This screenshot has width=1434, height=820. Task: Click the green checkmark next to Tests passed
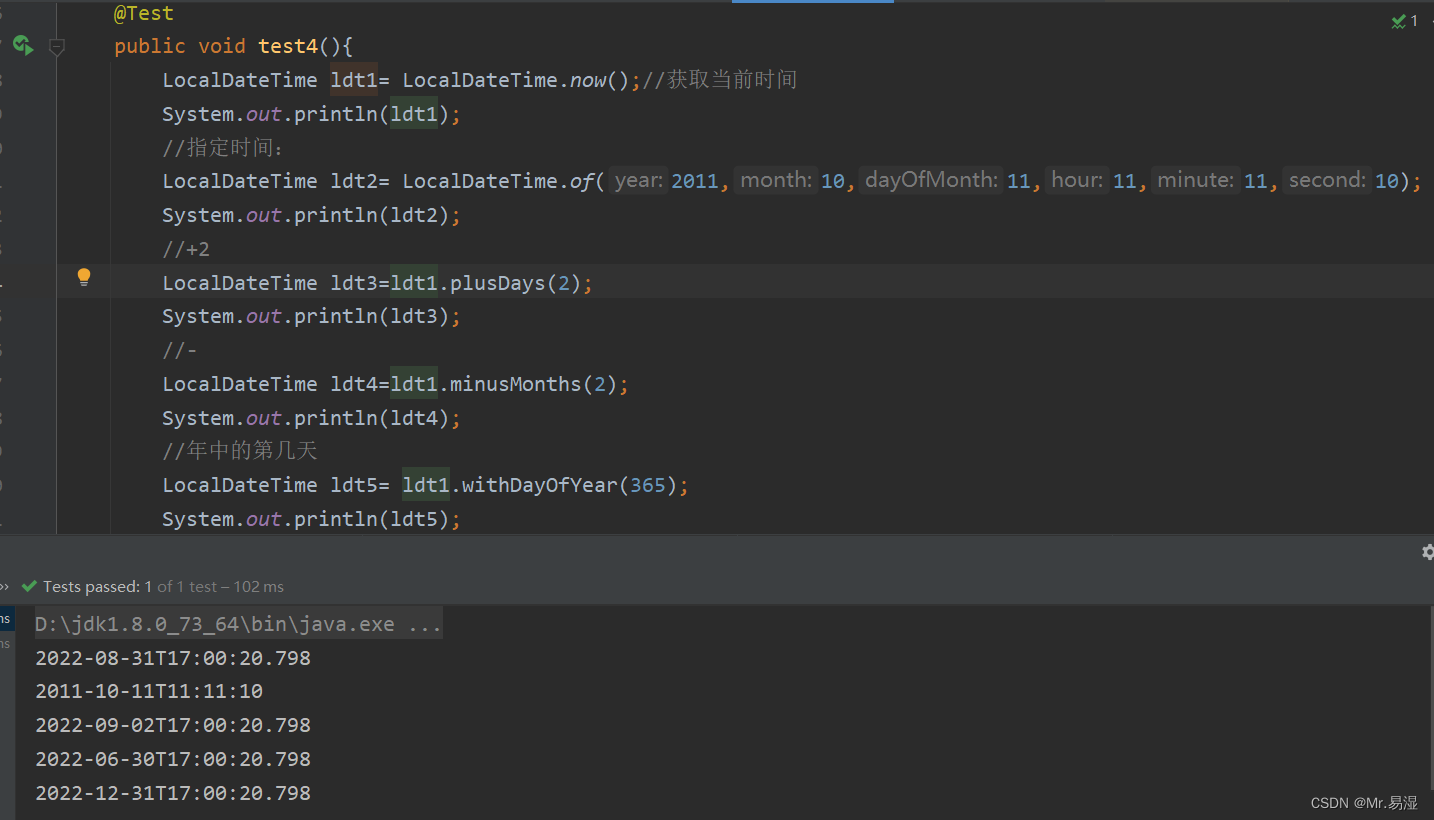pos(30,586)
